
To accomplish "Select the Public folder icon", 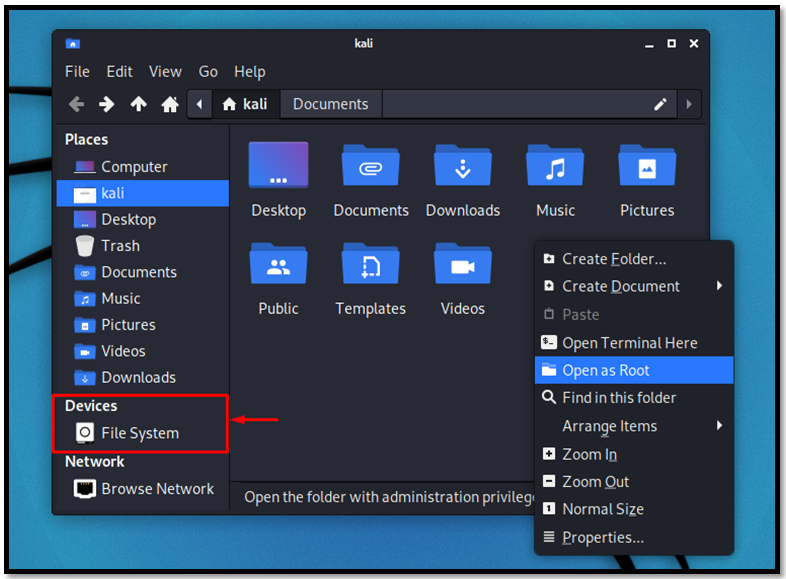I will point(278,264).
